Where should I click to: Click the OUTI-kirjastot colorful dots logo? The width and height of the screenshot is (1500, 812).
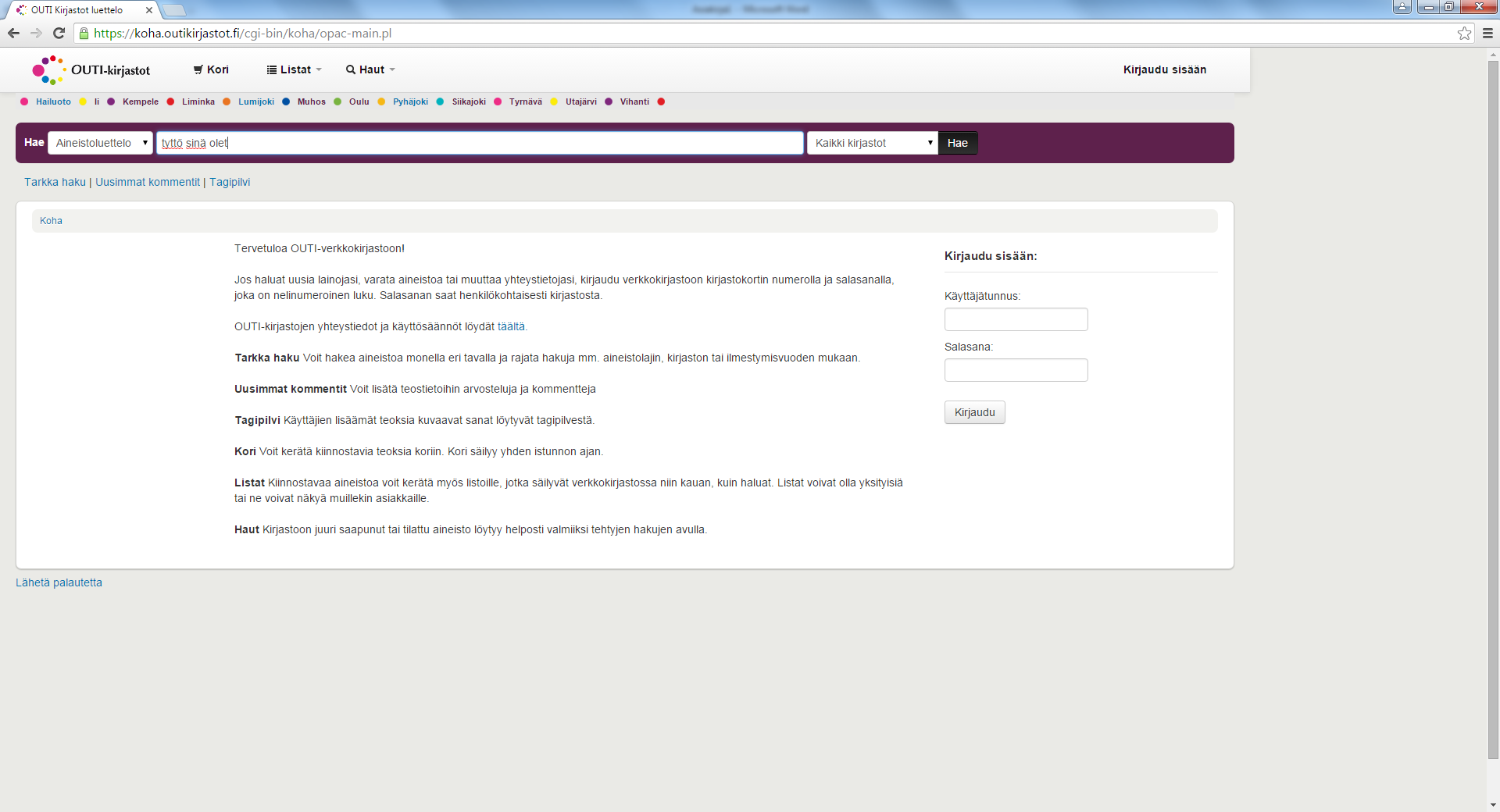[48, 70]
